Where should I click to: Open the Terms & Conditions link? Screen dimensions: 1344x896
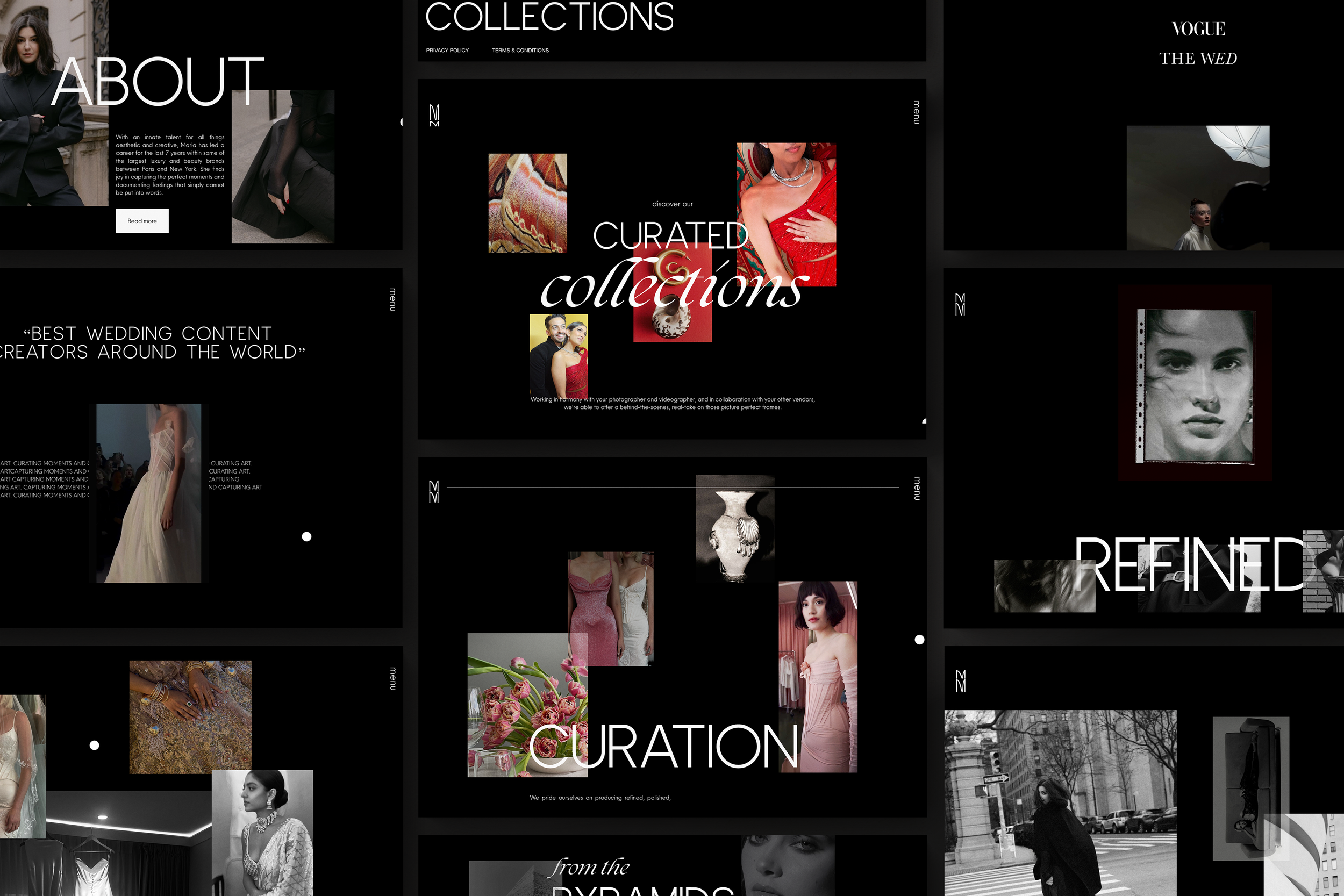click(x=520, y=51)
